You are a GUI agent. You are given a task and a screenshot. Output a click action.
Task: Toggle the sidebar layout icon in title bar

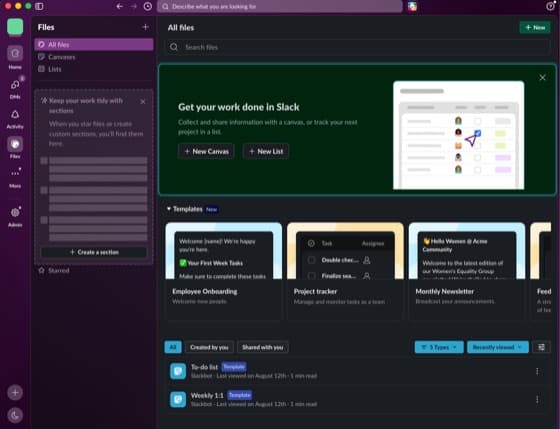coord(39,6)
